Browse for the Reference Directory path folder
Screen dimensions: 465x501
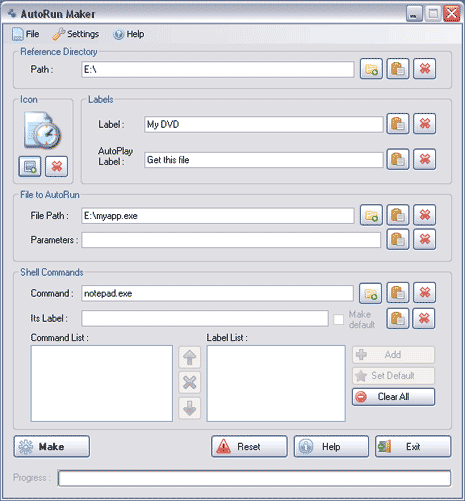pos(371,69)
